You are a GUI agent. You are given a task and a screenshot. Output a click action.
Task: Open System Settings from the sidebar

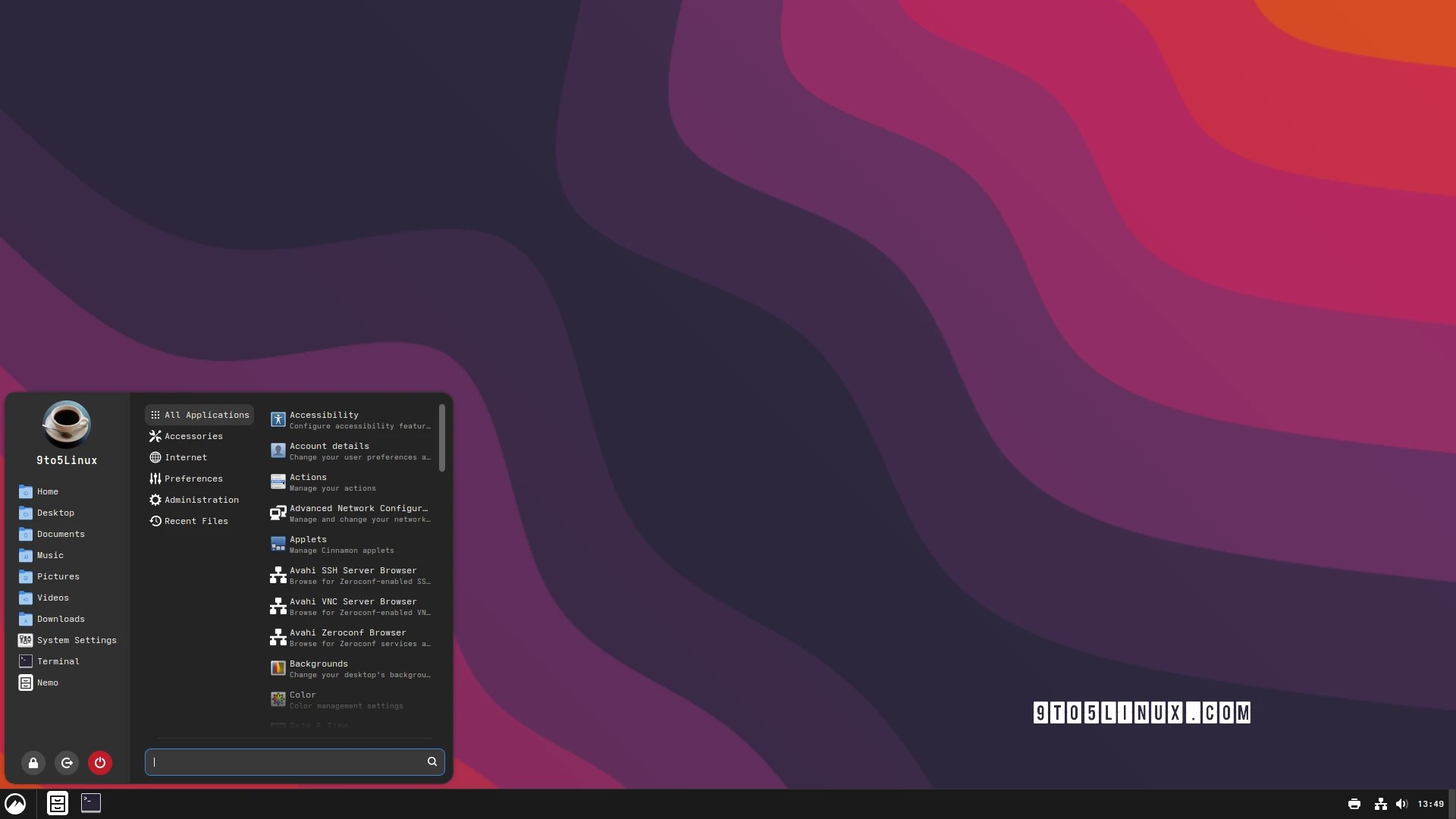[x=77, y=640]
